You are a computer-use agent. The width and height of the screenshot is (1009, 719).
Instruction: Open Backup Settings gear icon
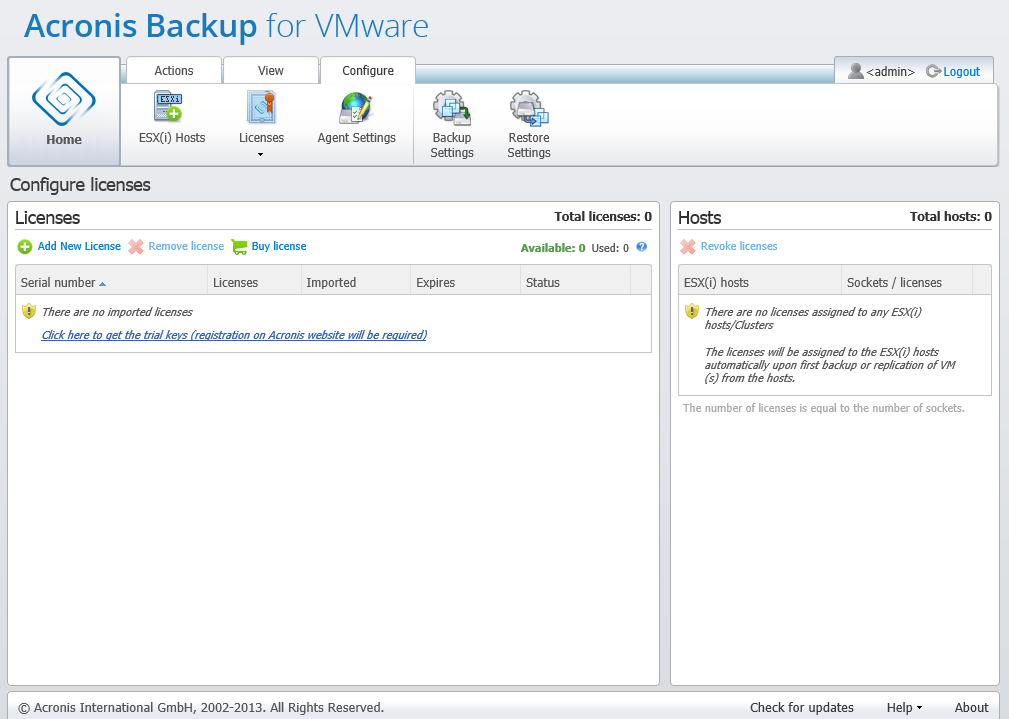click(x=452, y=107)
